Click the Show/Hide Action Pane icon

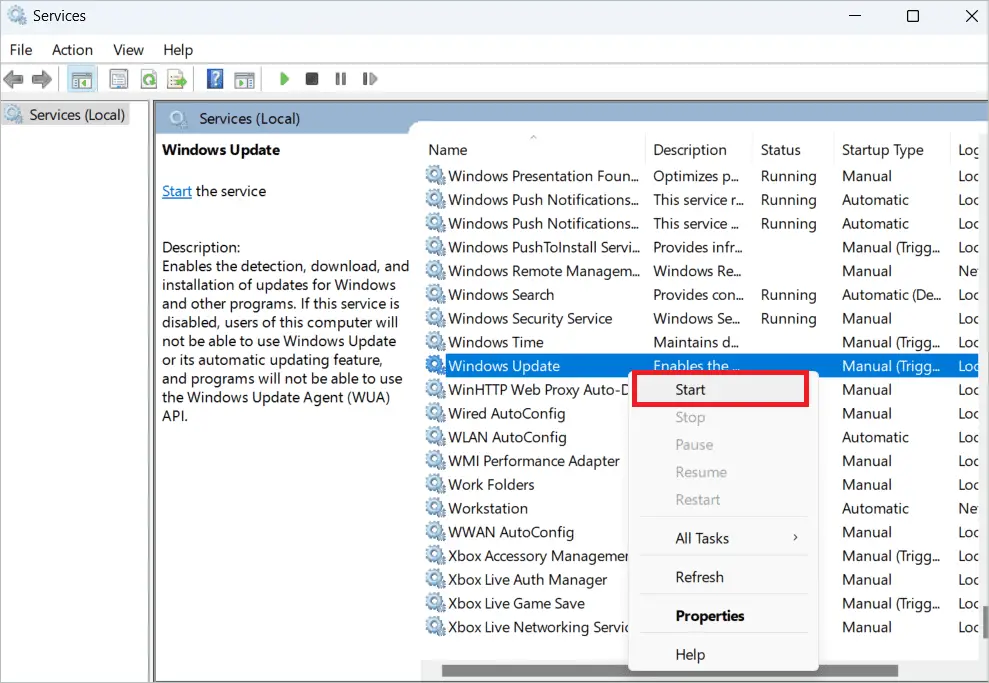coord(244,79)
